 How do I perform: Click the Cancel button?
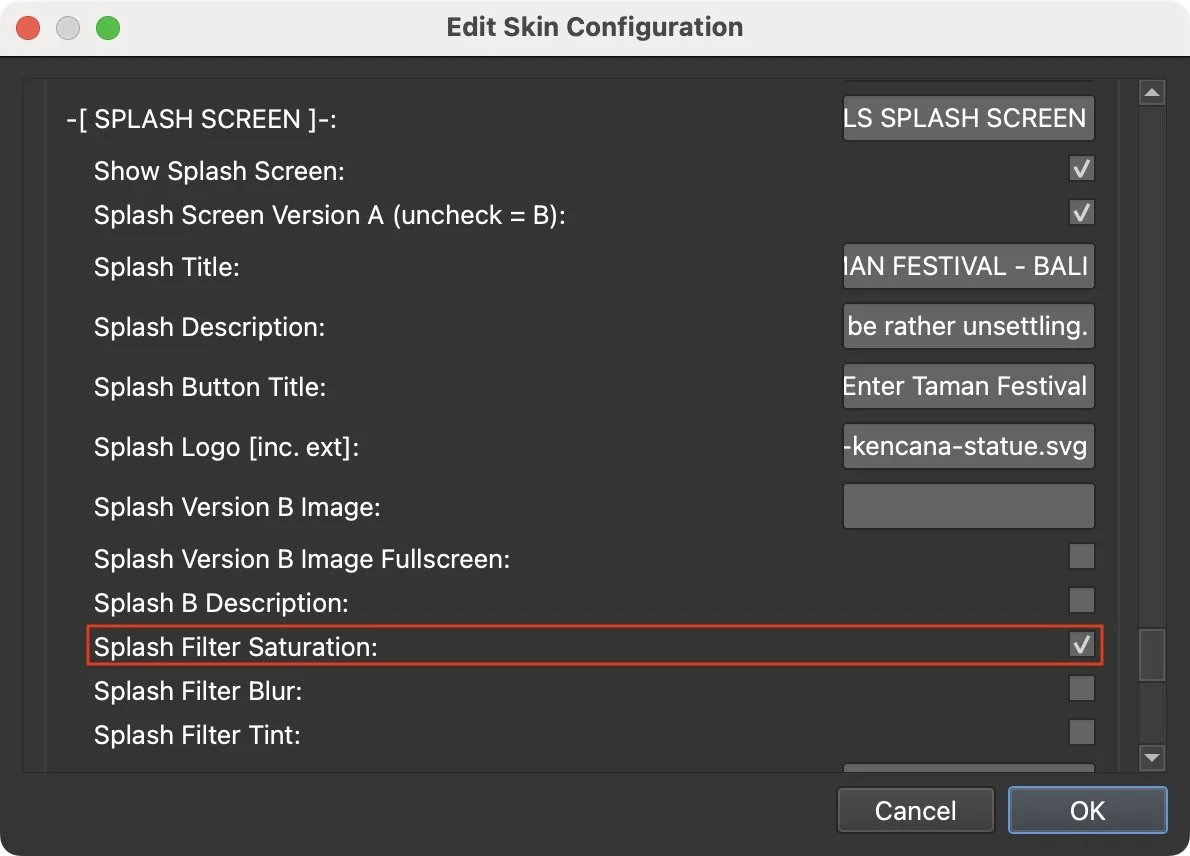click(x=915, y=810)
